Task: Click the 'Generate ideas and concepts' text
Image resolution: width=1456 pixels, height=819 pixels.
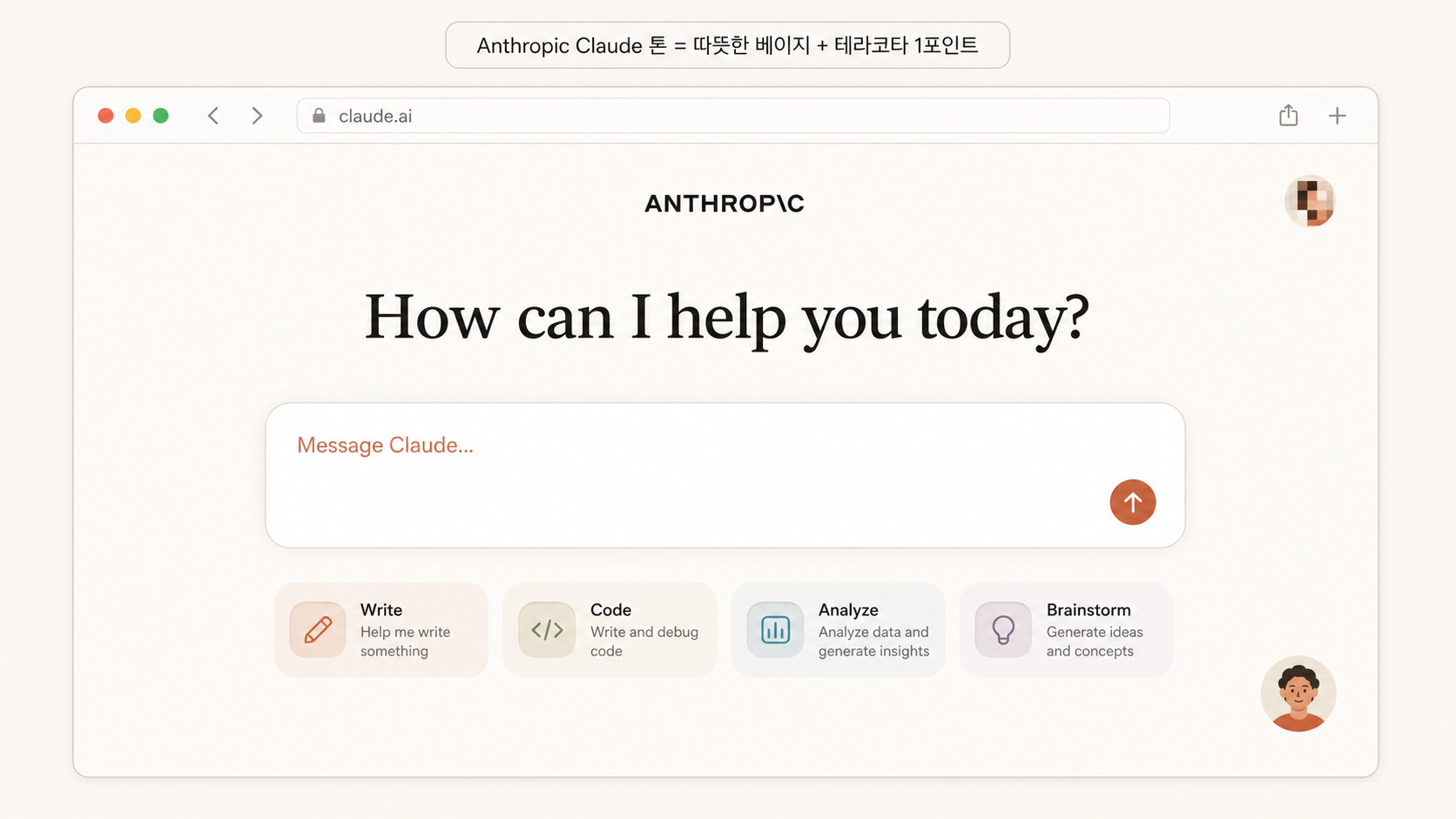Action: click(1095, 641)
